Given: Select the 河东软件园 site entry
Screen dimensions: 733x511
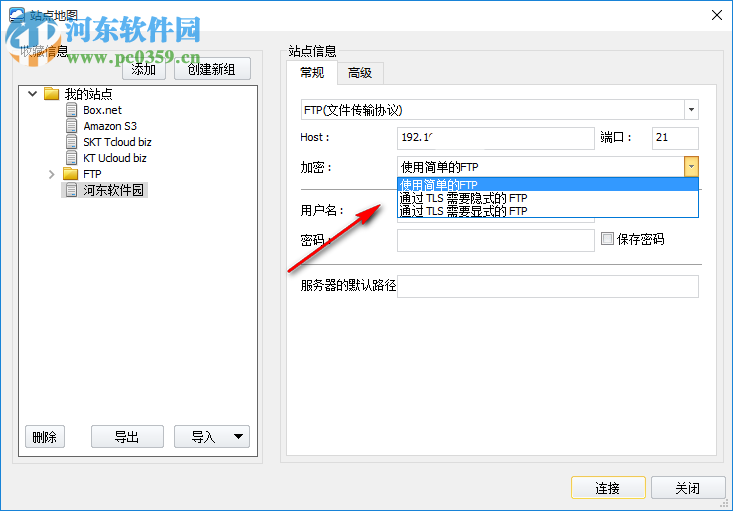Looking at the screenshot, I should (x=113, y=190).
